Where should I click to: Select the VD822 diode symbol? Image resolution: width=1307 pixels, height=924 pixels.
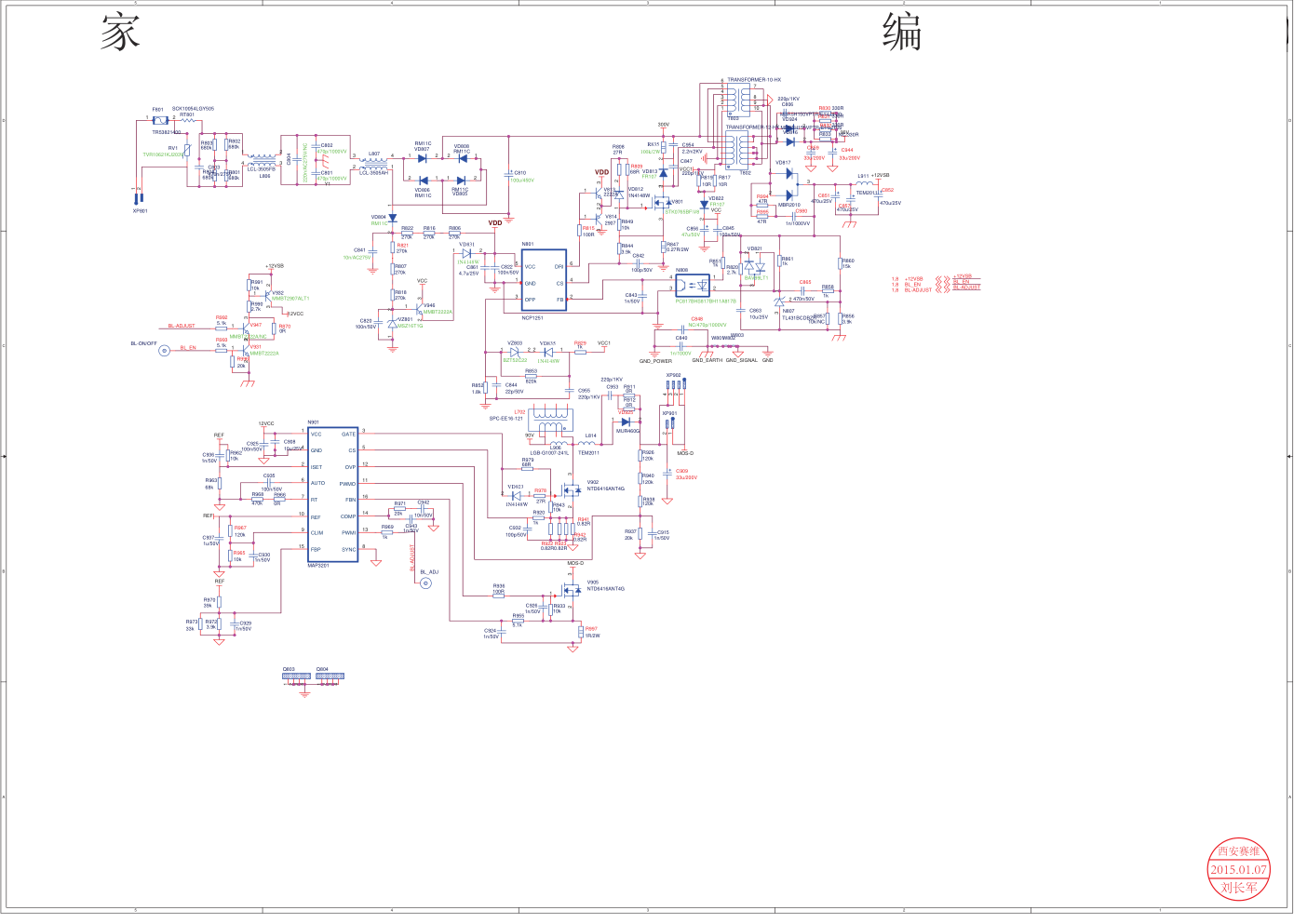coord(704,204)
